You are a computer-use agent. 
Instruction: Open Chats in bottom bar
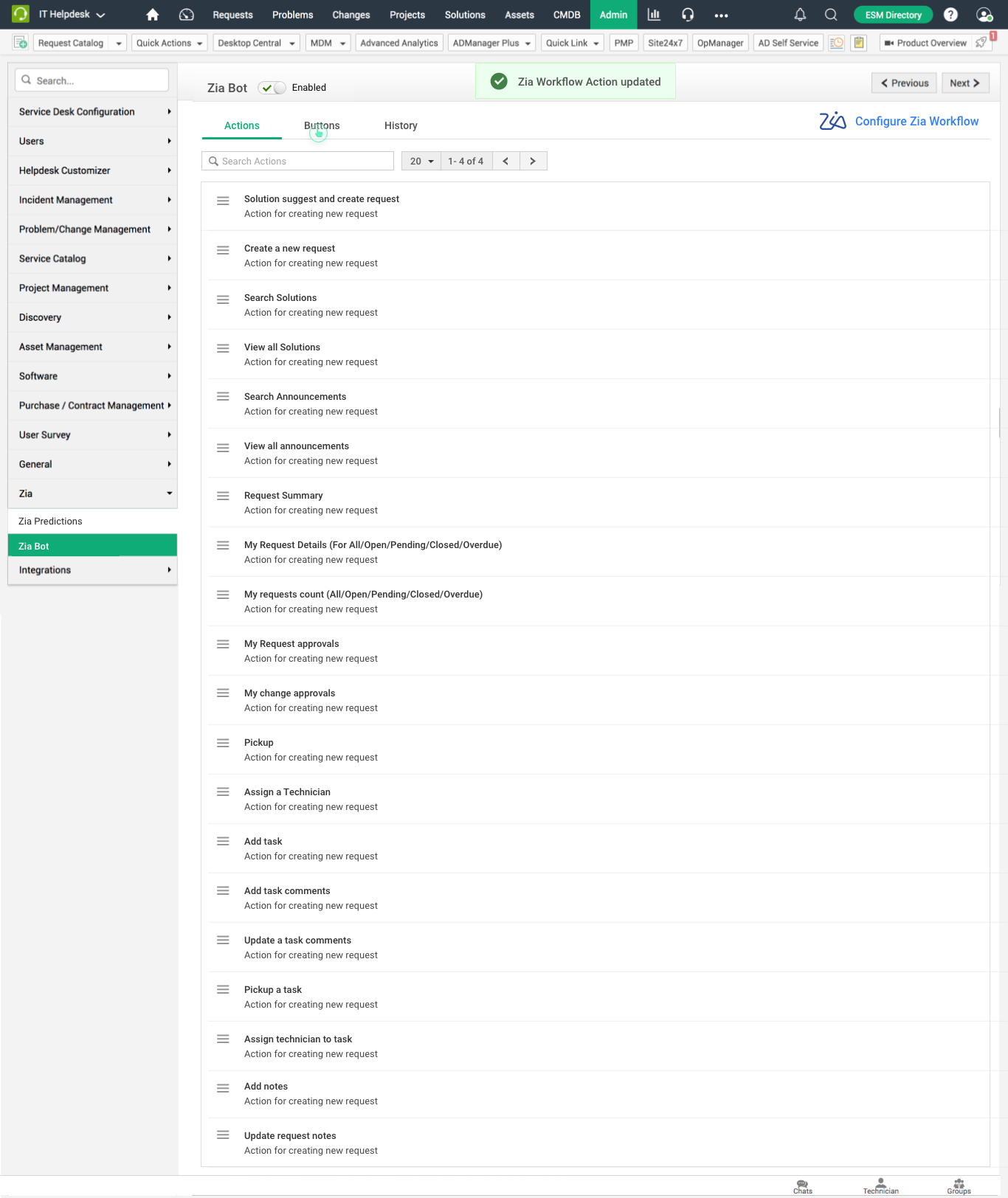[x=803, y=1187]
